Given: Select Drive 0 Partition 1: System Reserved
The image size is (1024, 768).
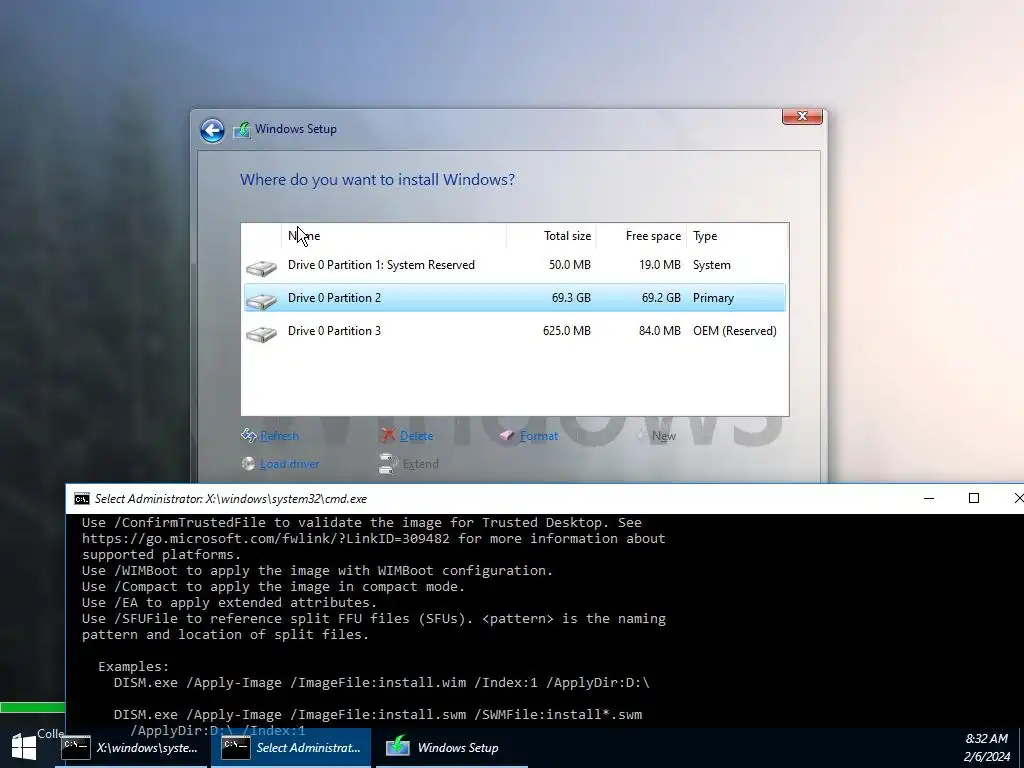Looking at the screenshot, I should (x=515, y=265).
